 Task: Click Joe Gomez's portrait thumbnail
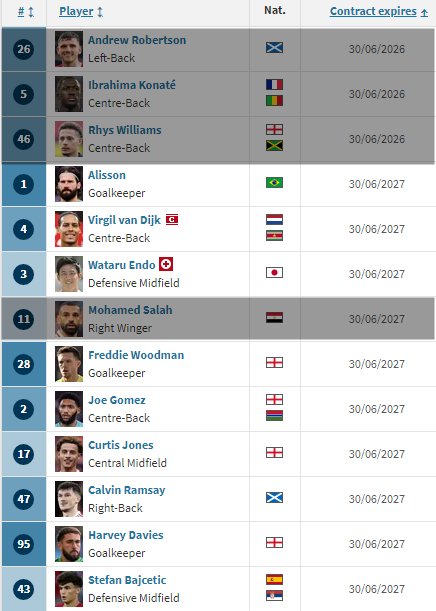69,409
